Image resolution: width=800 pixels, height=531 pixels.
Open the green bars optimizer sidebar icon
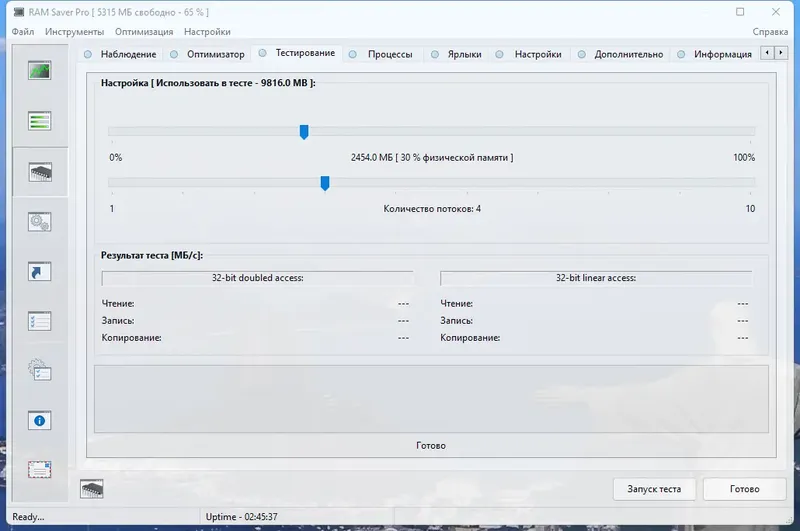point(40,121)
